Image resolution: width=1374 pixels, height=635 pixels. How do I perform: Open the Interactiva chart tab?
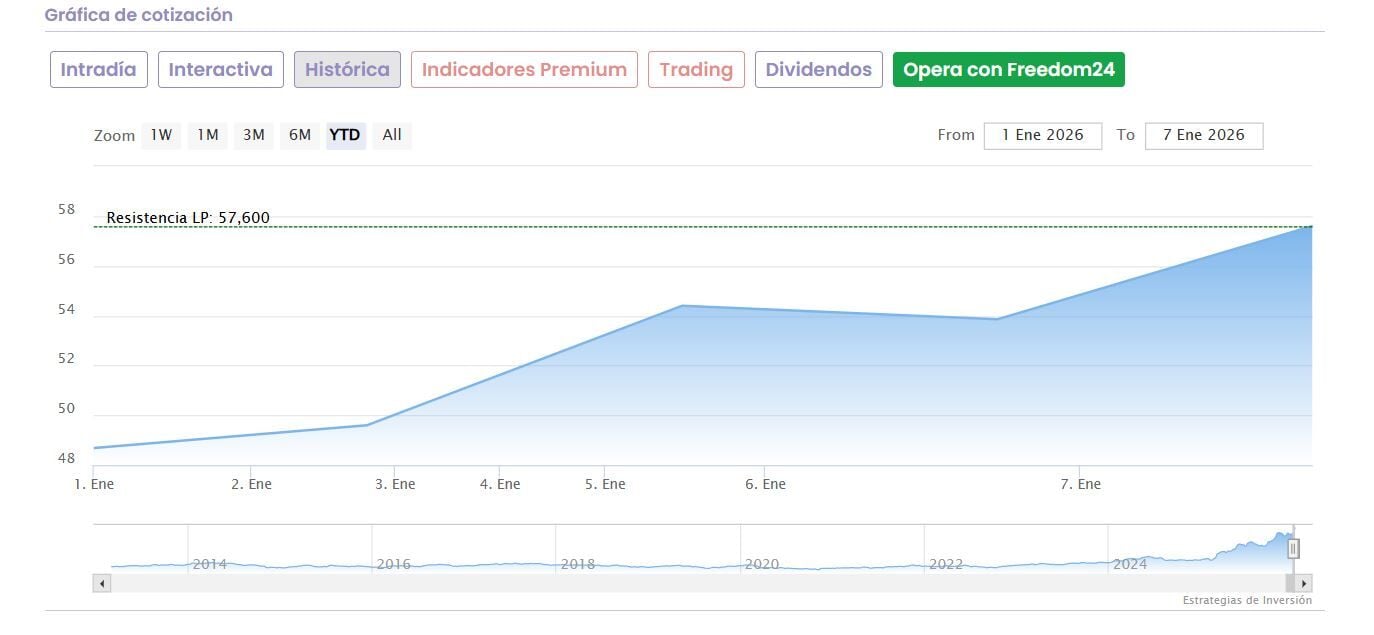tap(220, 70)
